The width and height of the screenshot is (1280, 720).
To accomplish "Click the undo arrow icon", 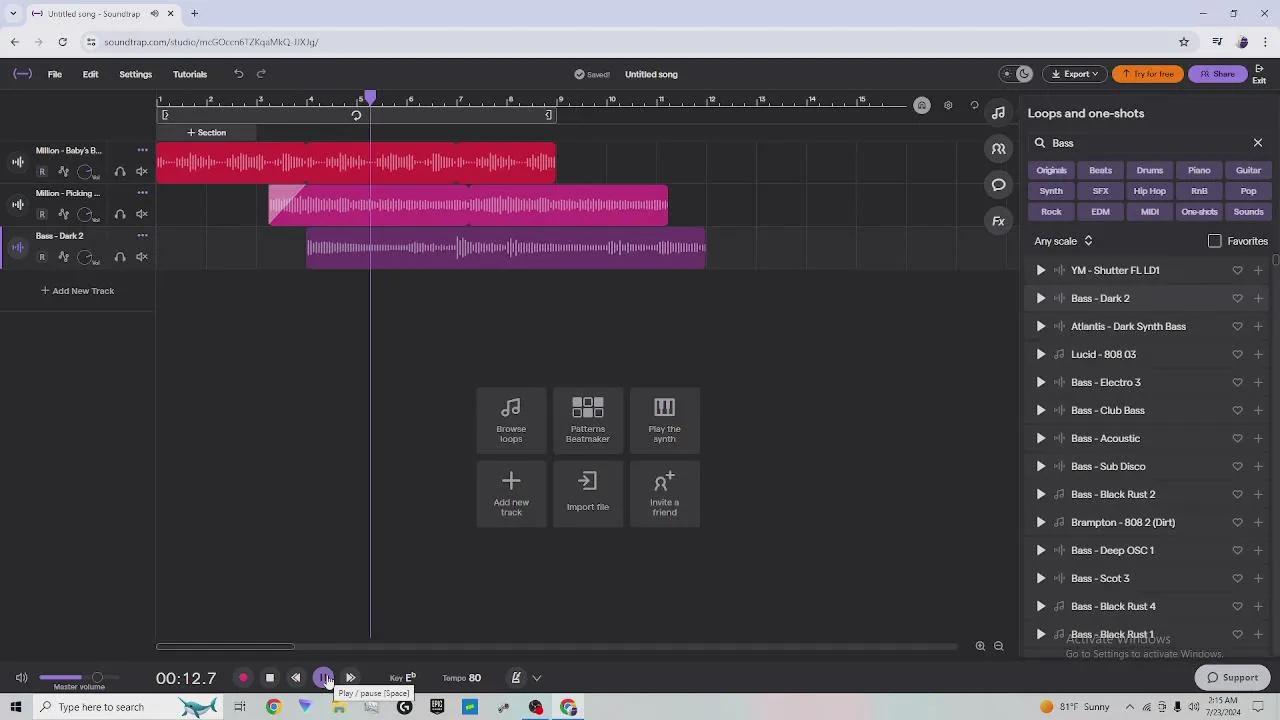I will point(238,74).
